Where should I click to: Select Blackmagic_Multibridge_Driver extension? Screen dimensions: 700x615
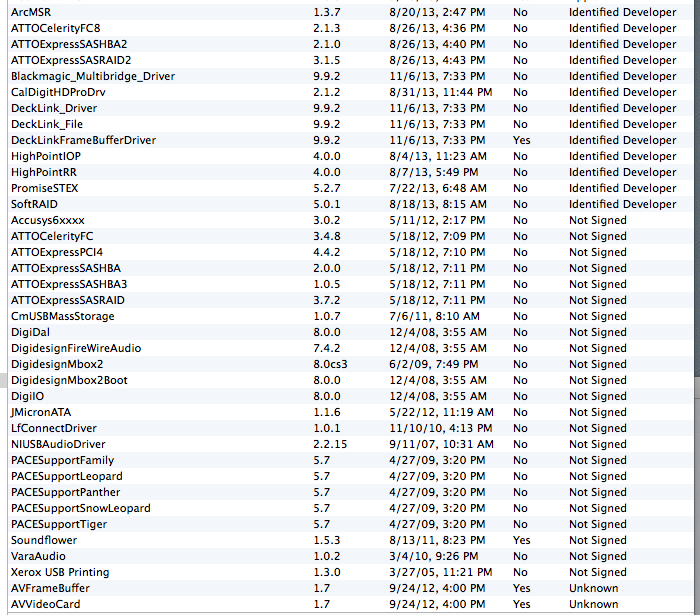click(350, 76)
